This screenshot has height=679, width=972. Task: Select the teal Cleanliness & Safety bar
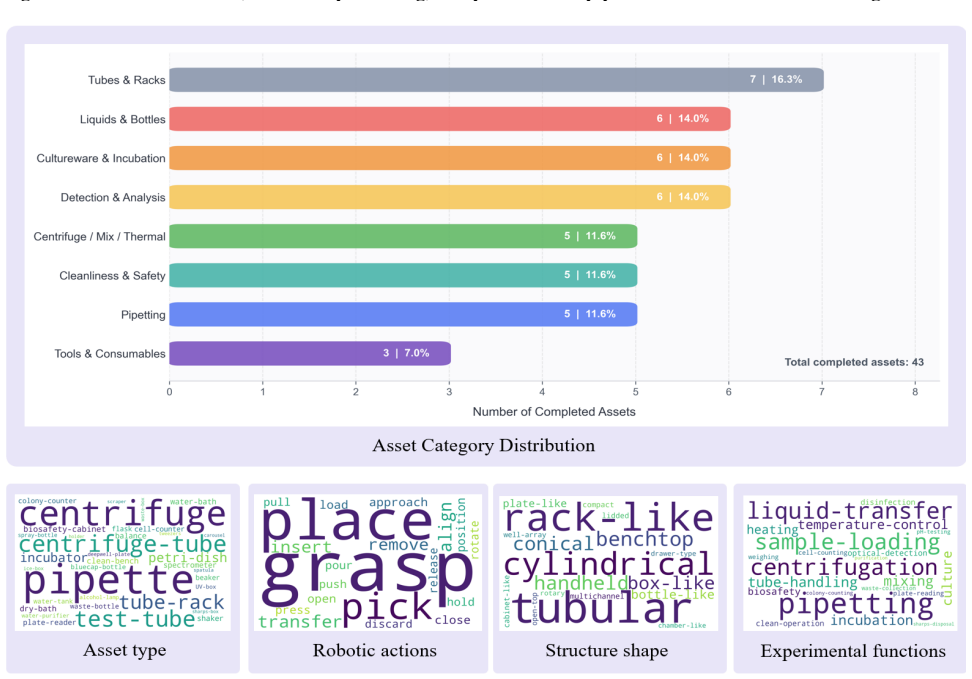click(404, 275)
